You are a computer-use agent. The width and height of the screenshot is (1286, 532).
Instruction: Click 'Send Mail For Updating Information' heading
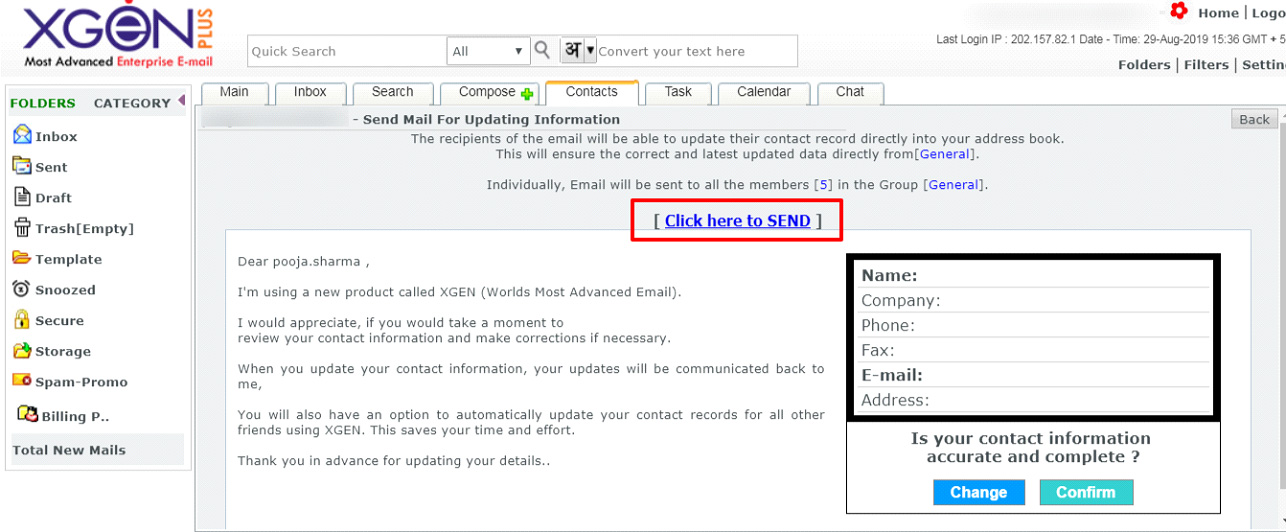point(491,119)
